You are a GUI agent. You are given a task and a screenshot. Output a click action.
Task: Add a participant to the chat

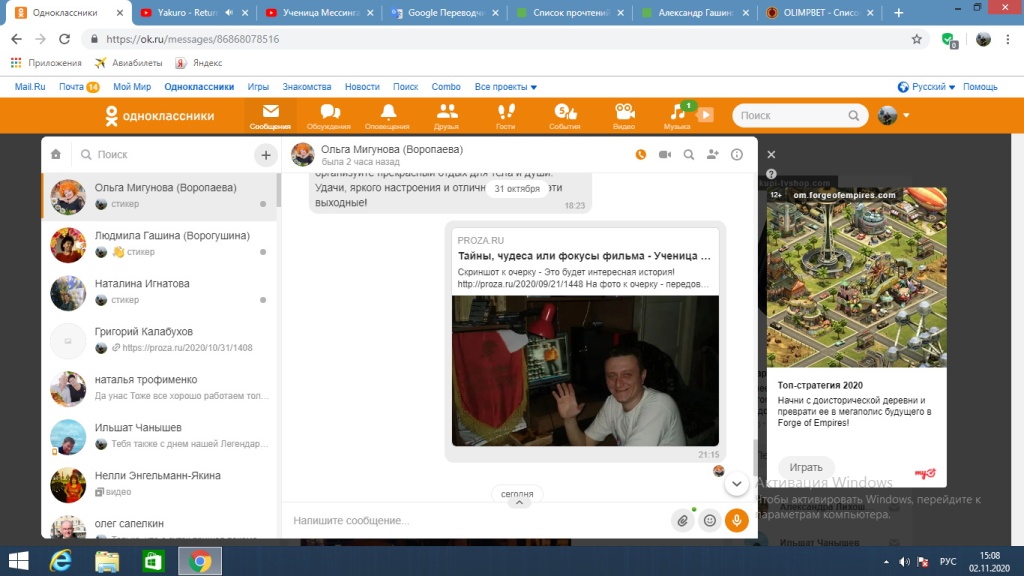[x=712, y=155]
